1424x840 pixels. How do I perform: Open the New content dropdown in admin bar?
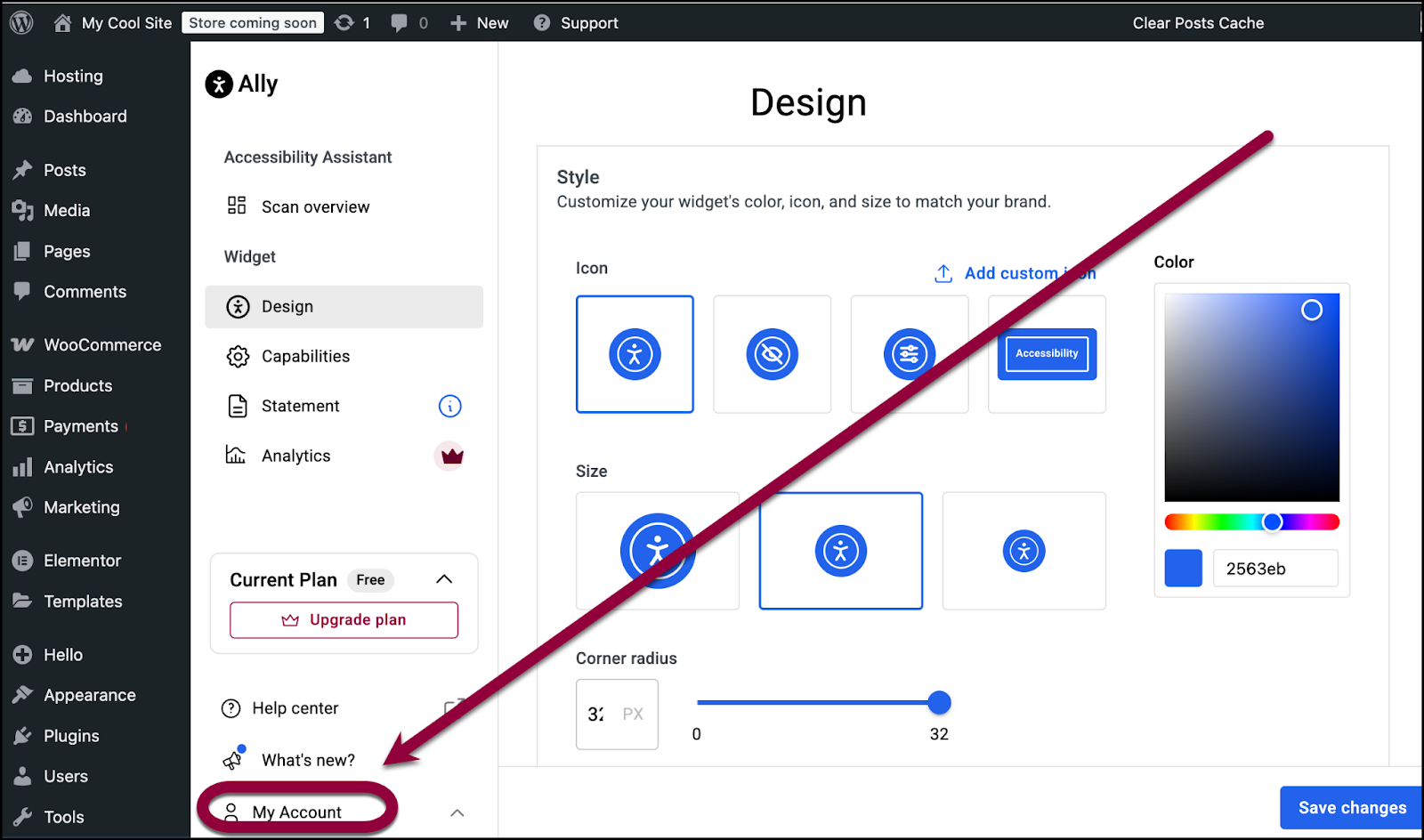[x=480, y=23]
